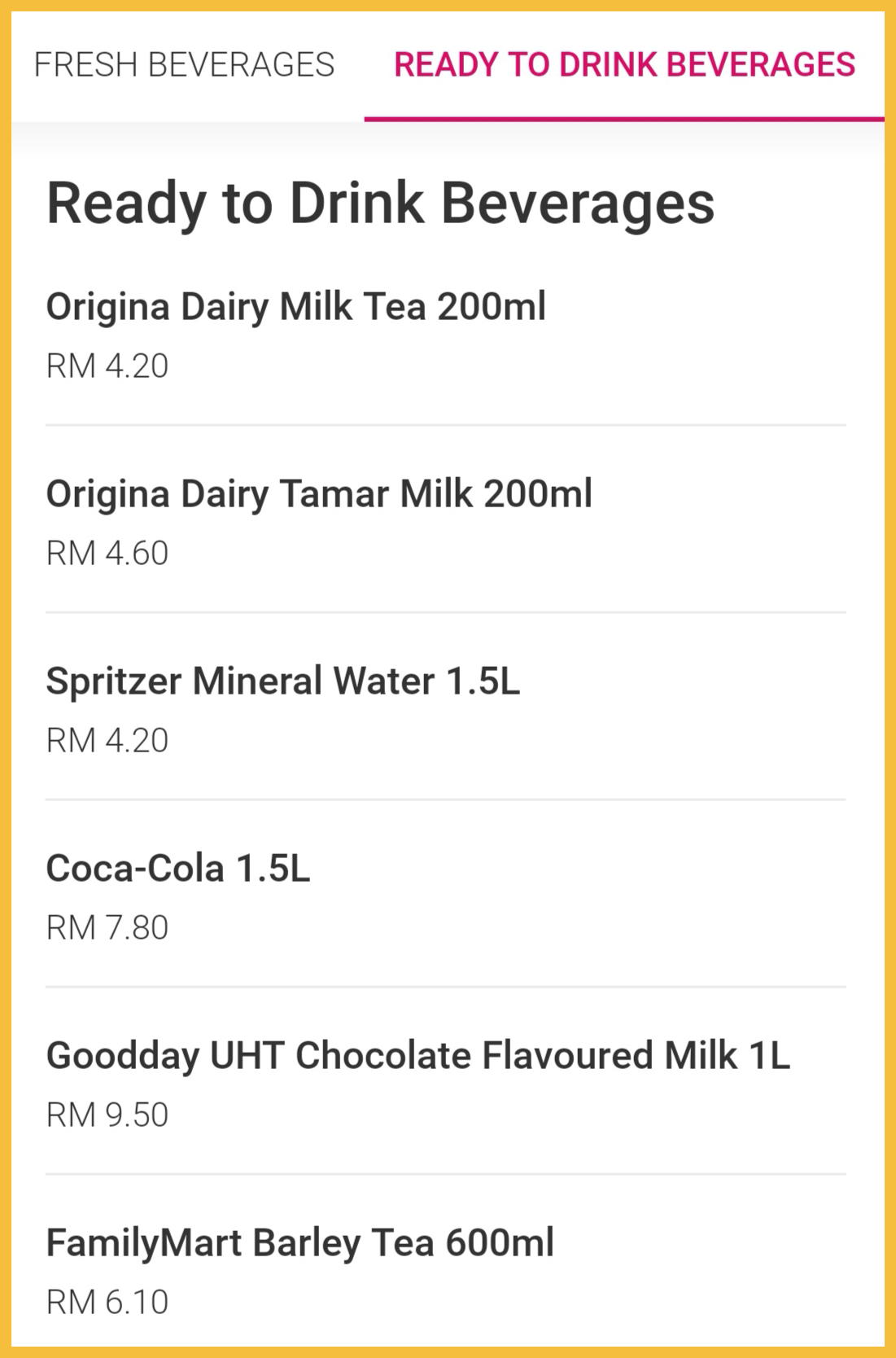This screenshot has height=1358, width=896.
Task: Click the RM 7.80 price
Action: click(x=107, y=928)
